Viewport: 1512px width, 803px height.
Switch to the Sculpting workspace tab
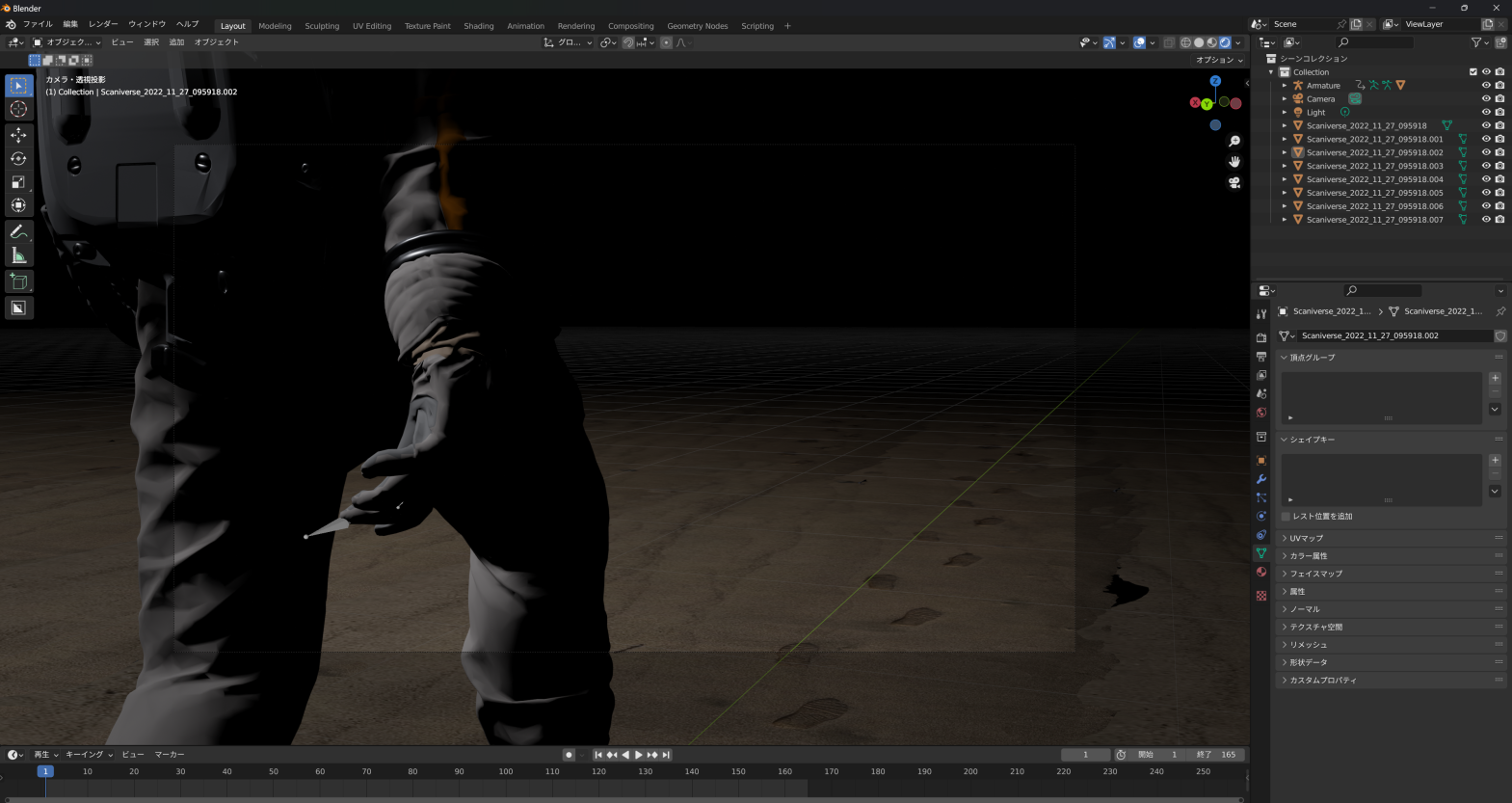click(x=322, y=26)
